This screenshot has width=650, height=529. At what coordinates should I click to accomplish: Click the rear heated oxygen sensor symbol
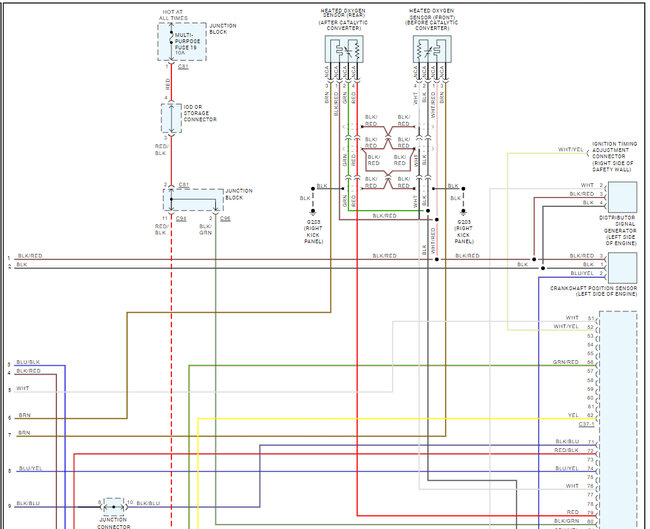tap(343, 50)
